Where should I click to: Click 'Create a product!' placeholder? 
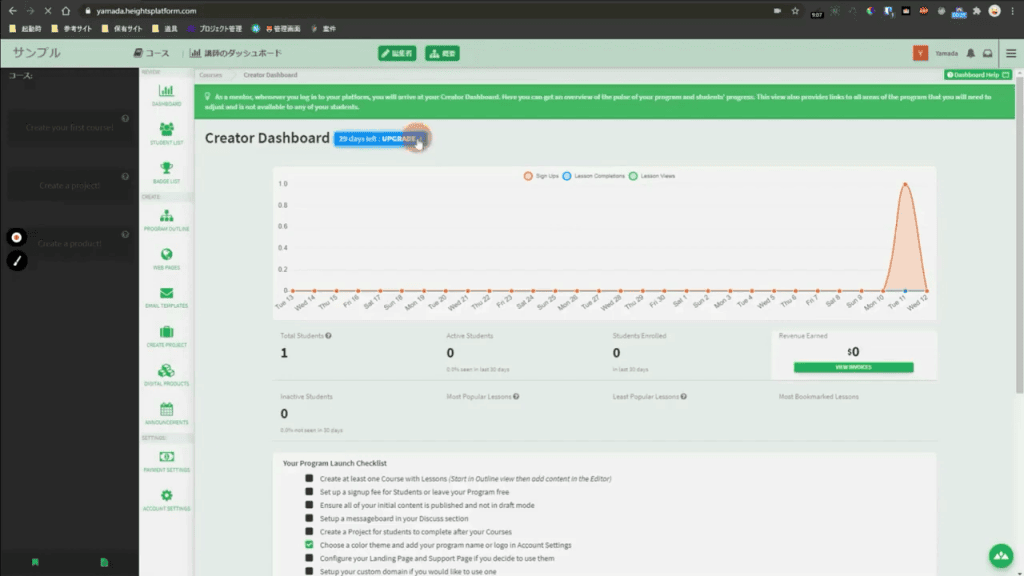coord(69,244)
